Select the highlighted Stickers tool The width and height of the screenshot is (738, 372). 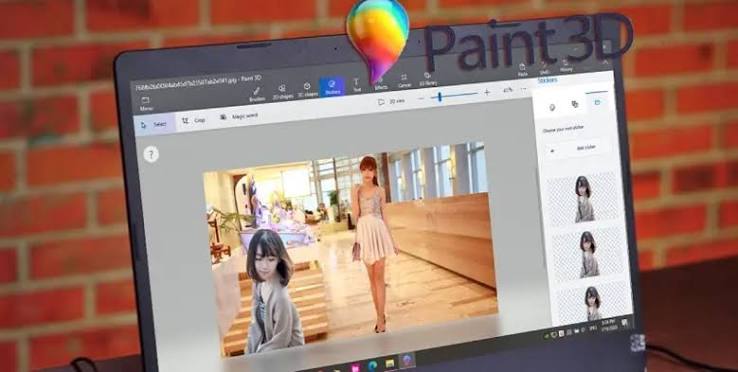click(x=332, y=87)
